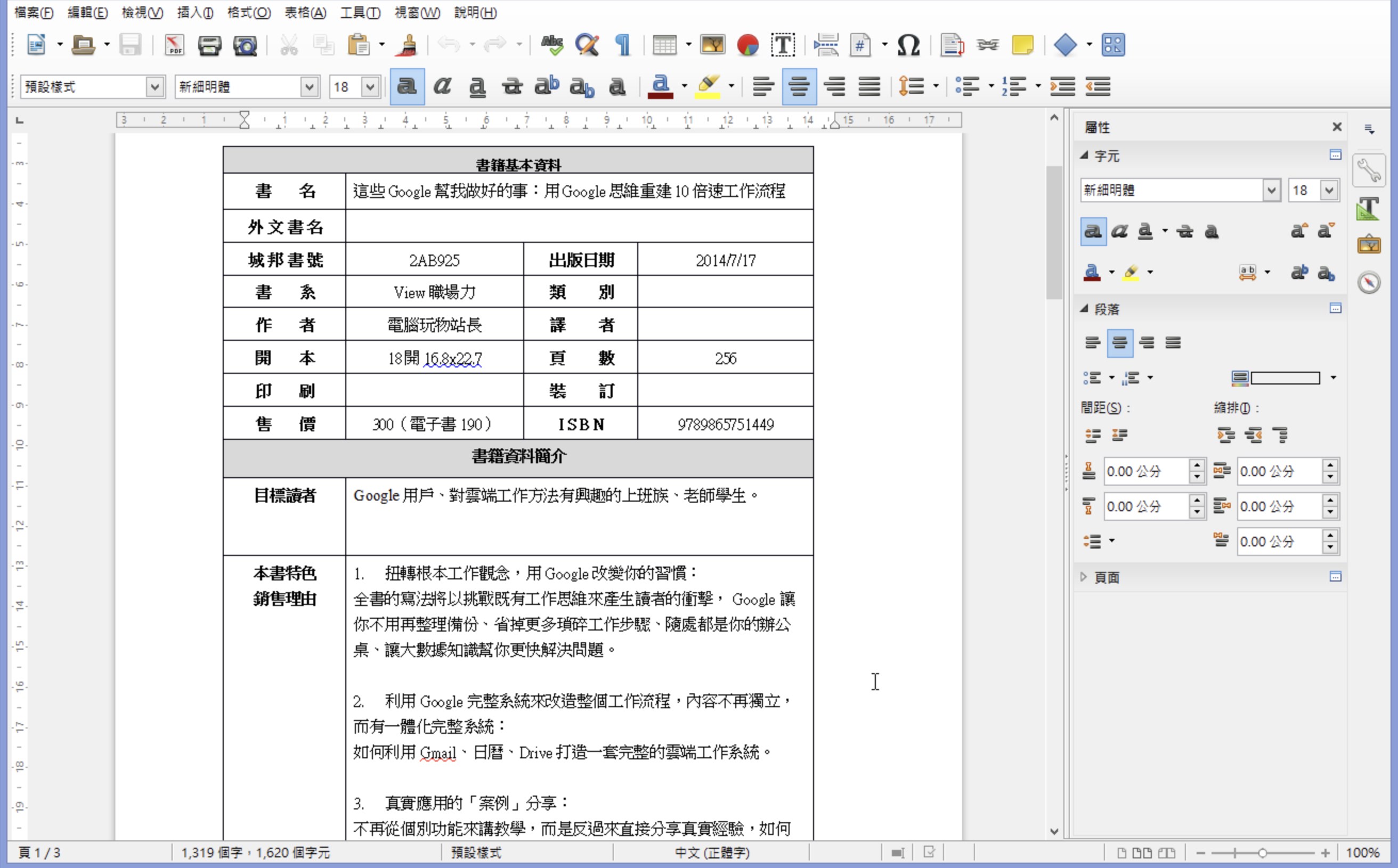The image size is (1398, 868).
Task: Click the Clone formatting paintbrush icon
Action: click(x=407, y=45)
